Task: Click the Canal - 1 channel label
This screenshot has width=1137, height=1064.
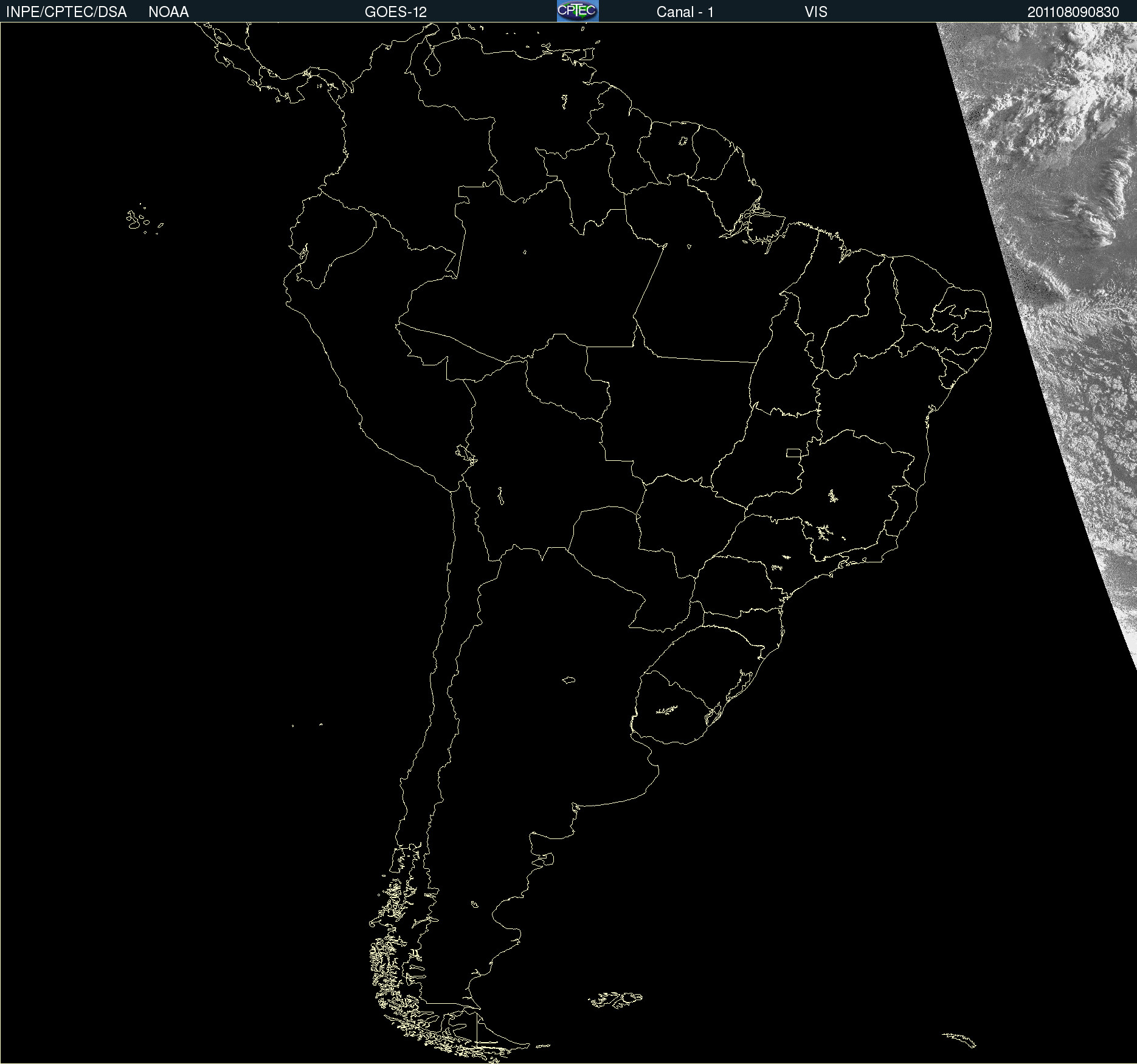Action: pyautogui.click(x=685, y=12)
